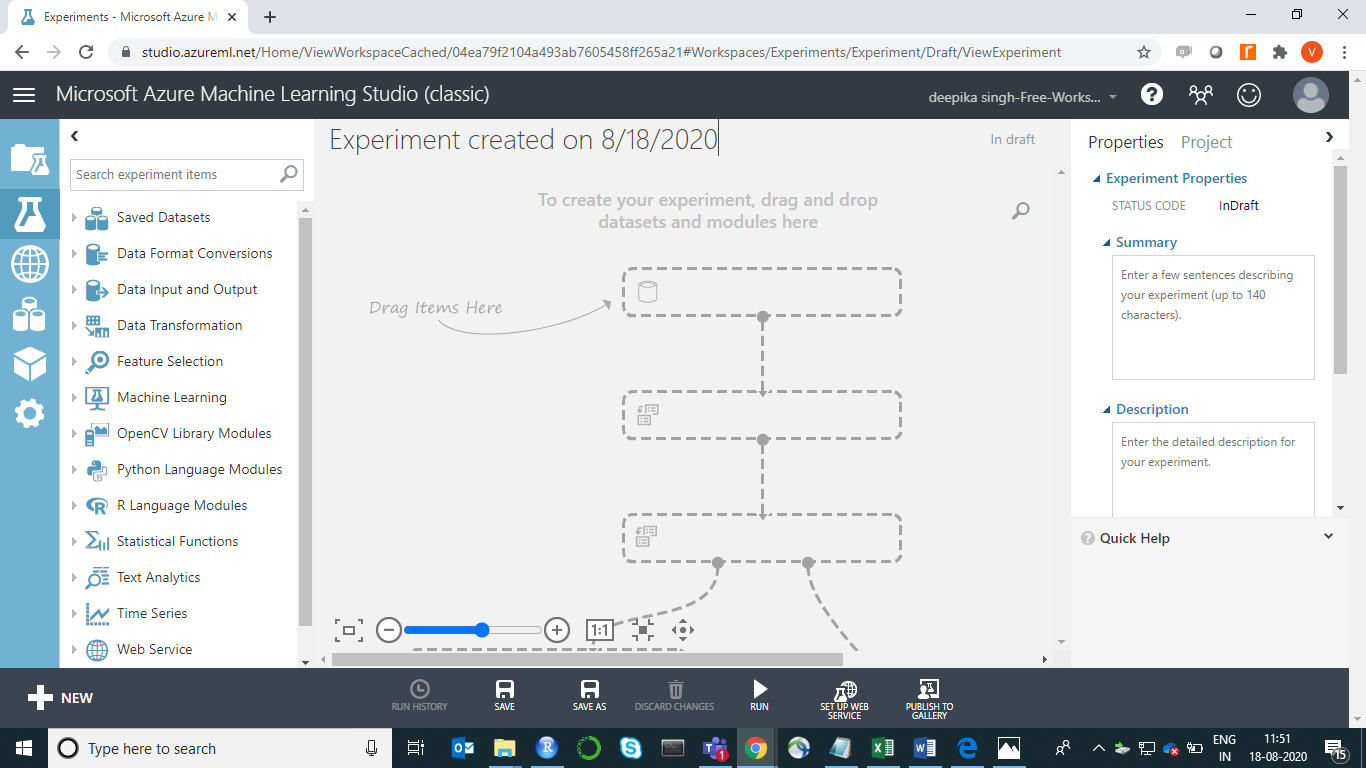The width and height of the screenshot is (1366, 768).
Task: Click Set Up Web Service
Action: point(844,700)
